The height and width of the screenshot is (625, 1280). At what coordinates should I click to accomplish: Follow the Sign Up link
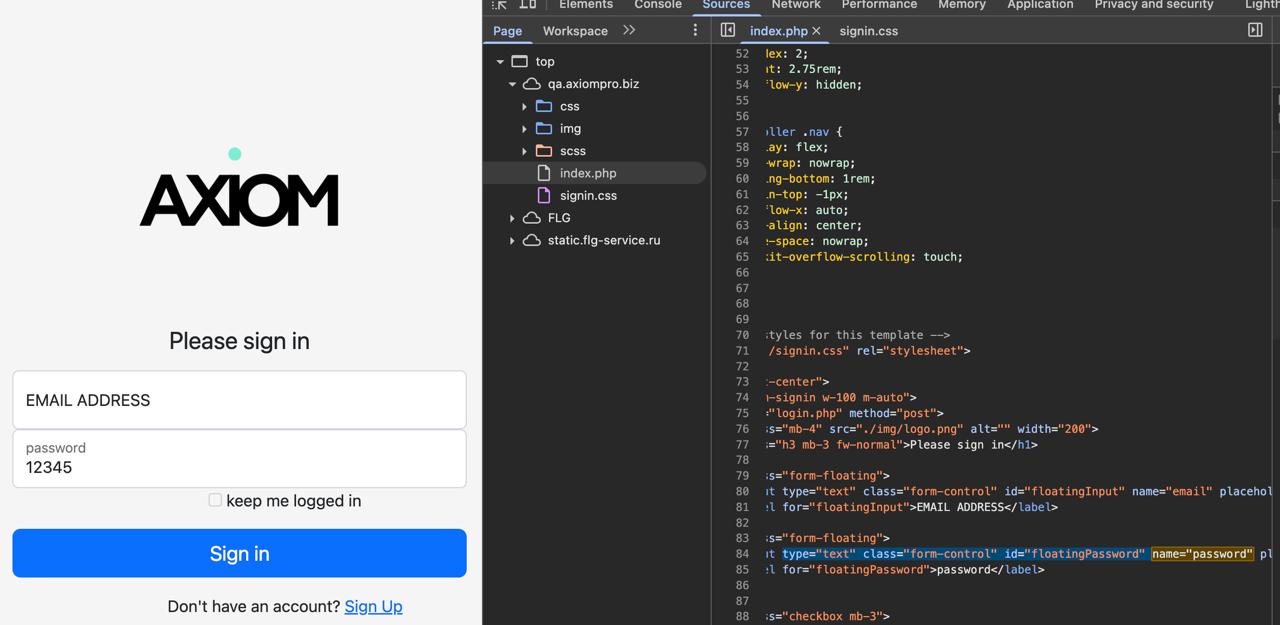[x=373, y=606]
